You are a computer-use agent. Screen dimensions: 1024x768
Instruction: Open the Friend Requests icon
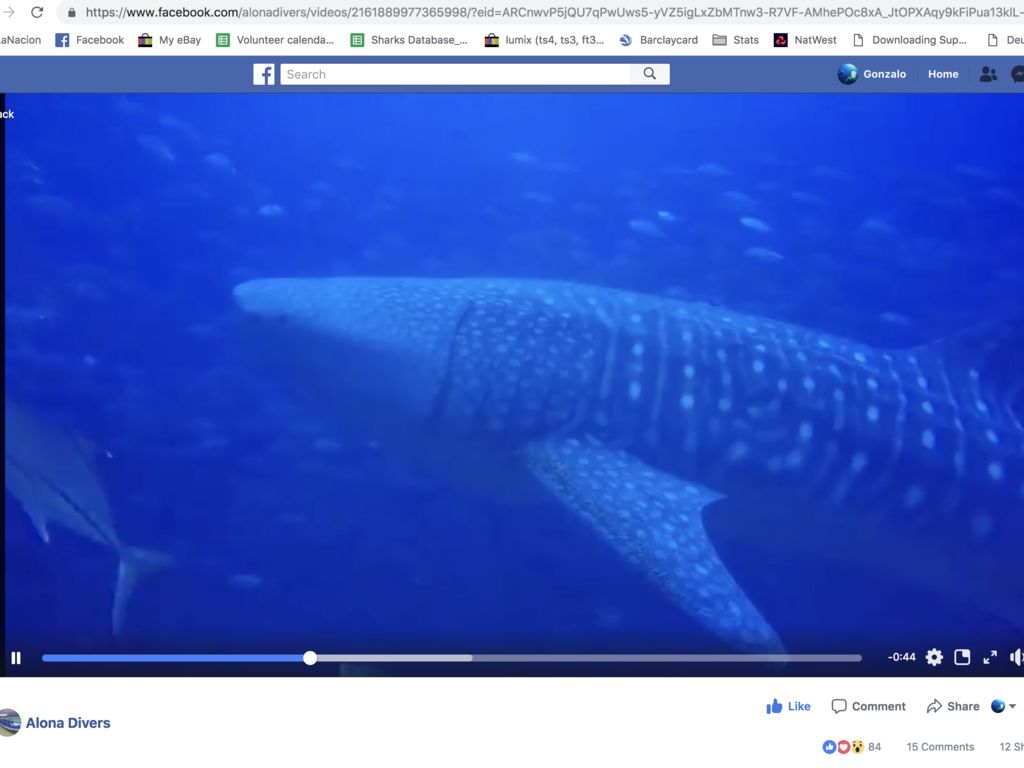pos(988,74)
